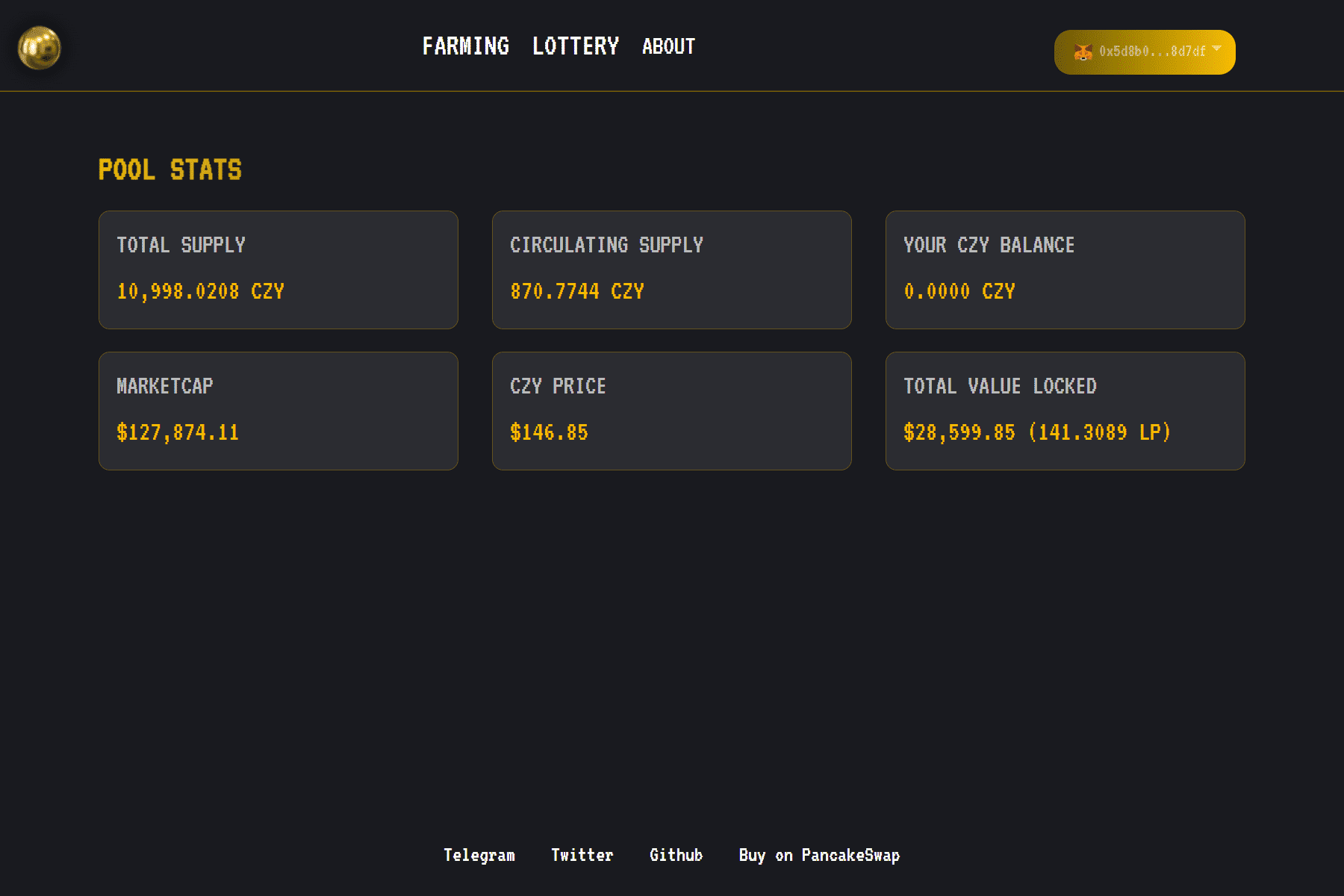
Task: Select the Total Supply card
Action: tap(278, 270)
